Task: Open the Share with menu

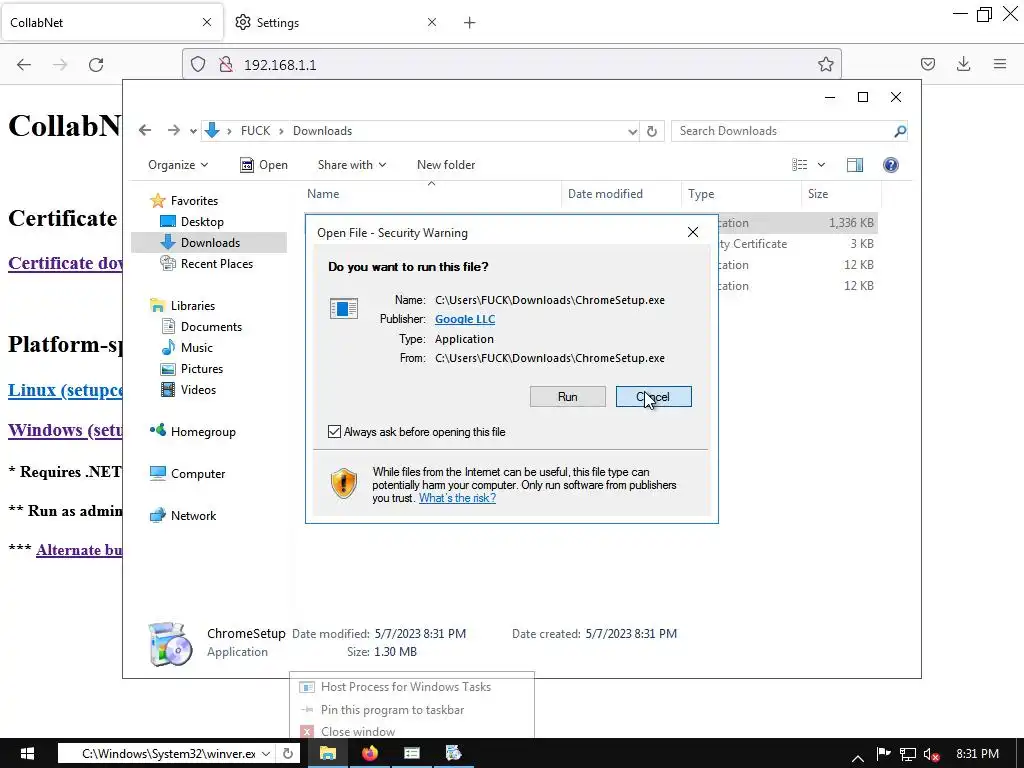Action: click(x=351, y=165)
